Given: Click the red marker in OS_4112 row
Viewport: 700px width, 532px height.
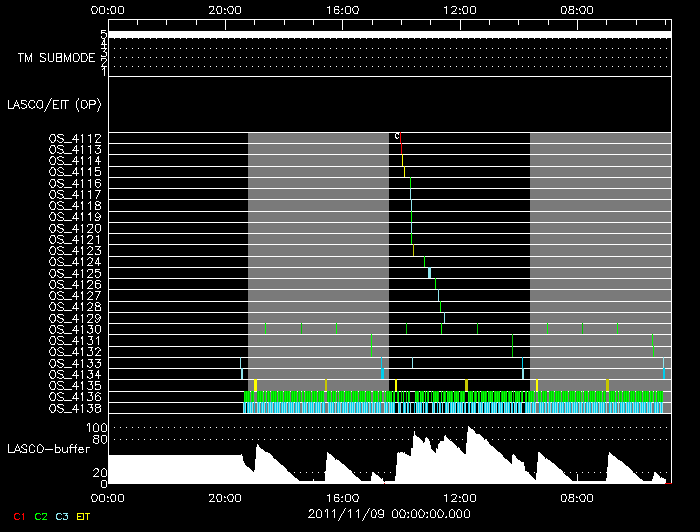Looking at the screenshot, I should coord(400,137).
